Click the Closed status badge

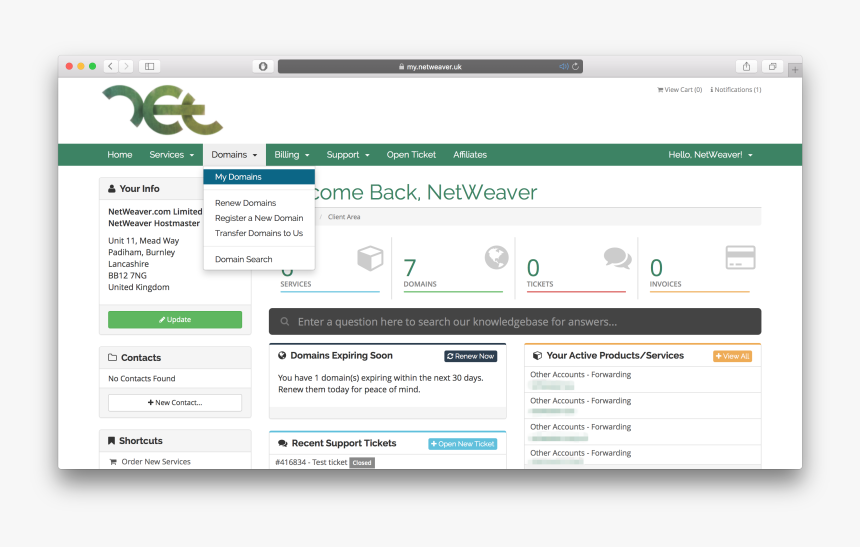(362, 463)
